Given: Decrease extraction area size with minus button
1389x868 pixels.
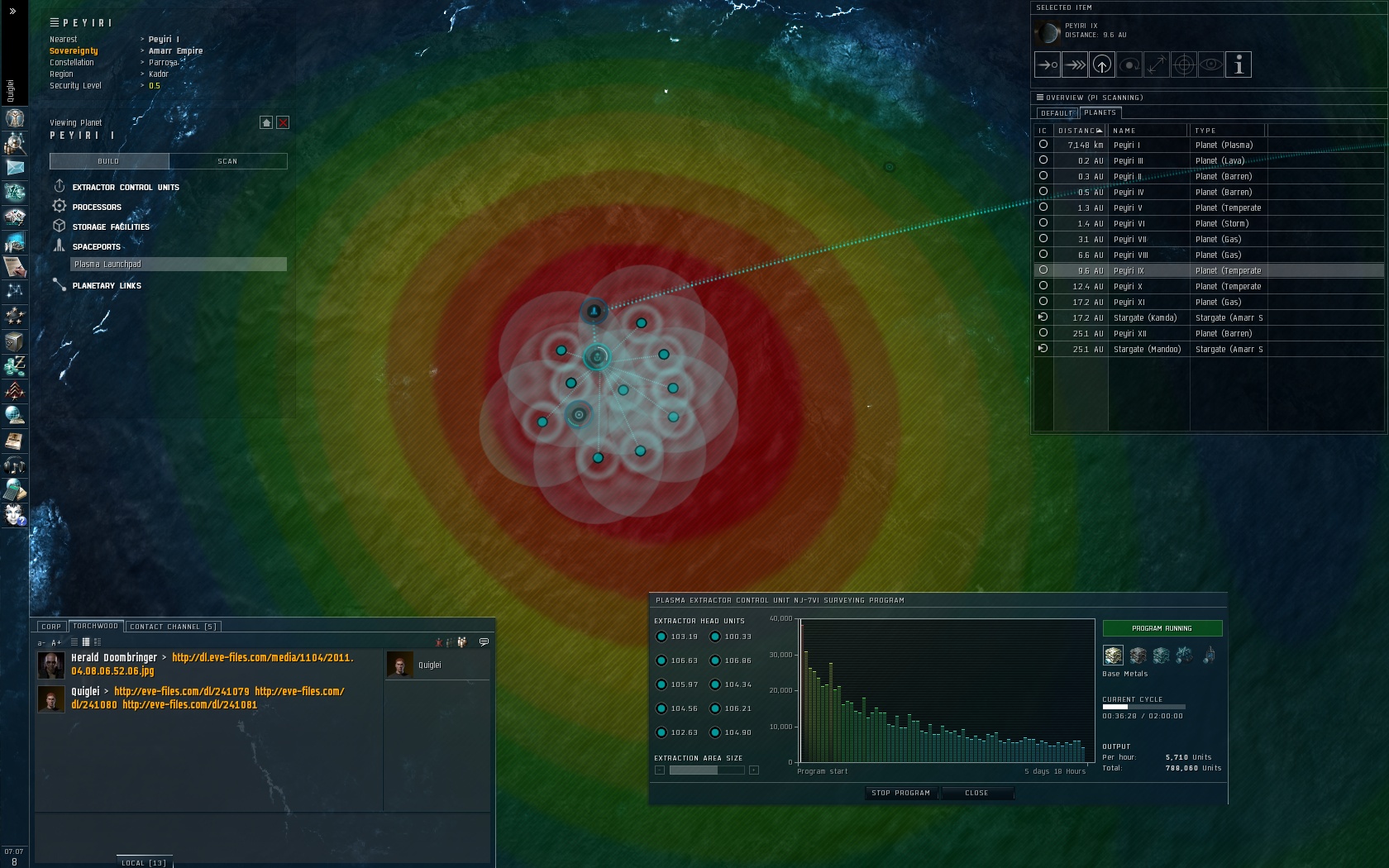Looking at the screenshot, I should click(660, 770).
